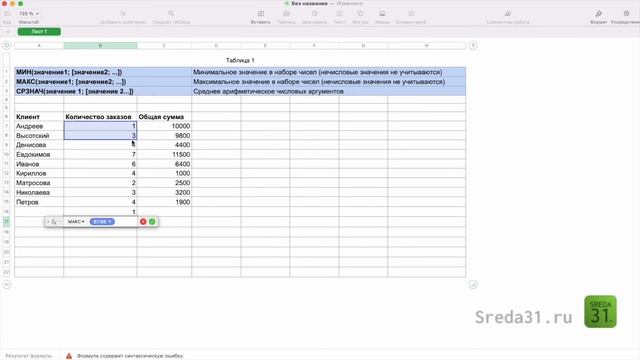Screen dimensions: 640x360
Task: Click the syntax error message in status bar
Action: click(x=130, y=356)
